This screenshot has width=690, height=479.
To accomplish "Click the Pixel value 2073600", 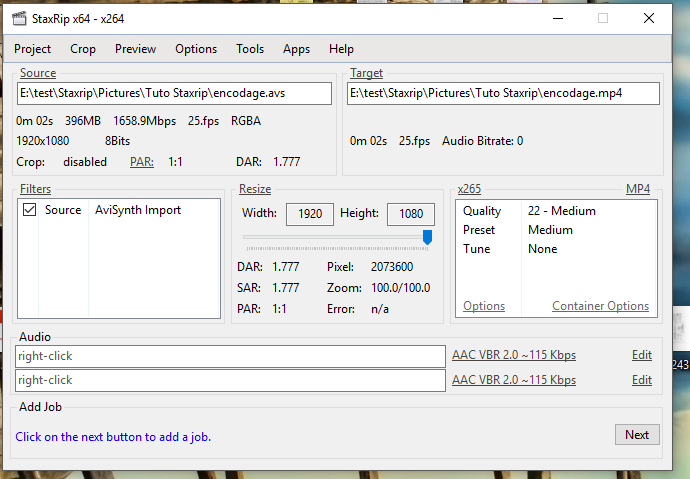I will pyautogui.click(x=392, y=267).
